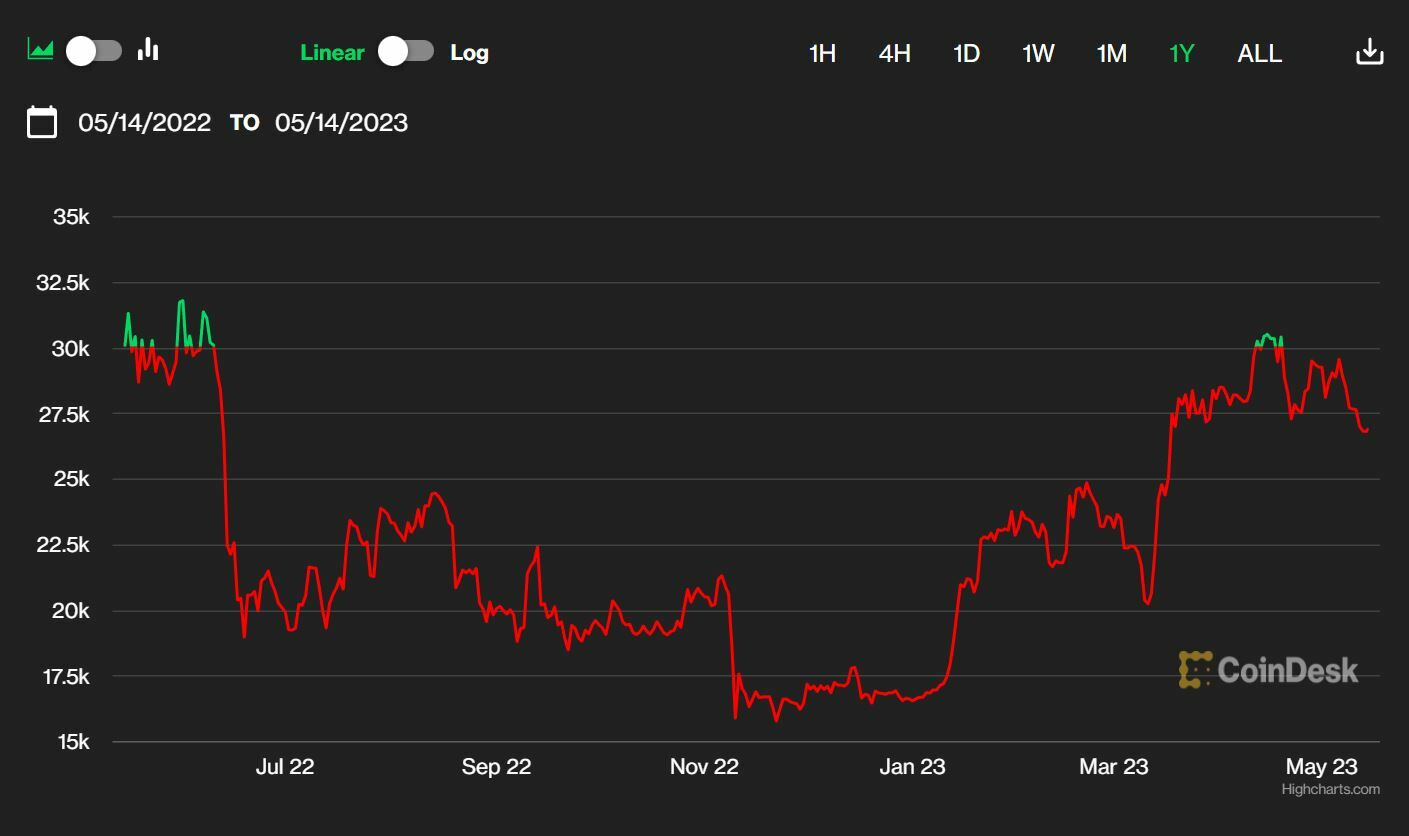
Task: Open the Highcharts.com credit link
Action: 1330,789
